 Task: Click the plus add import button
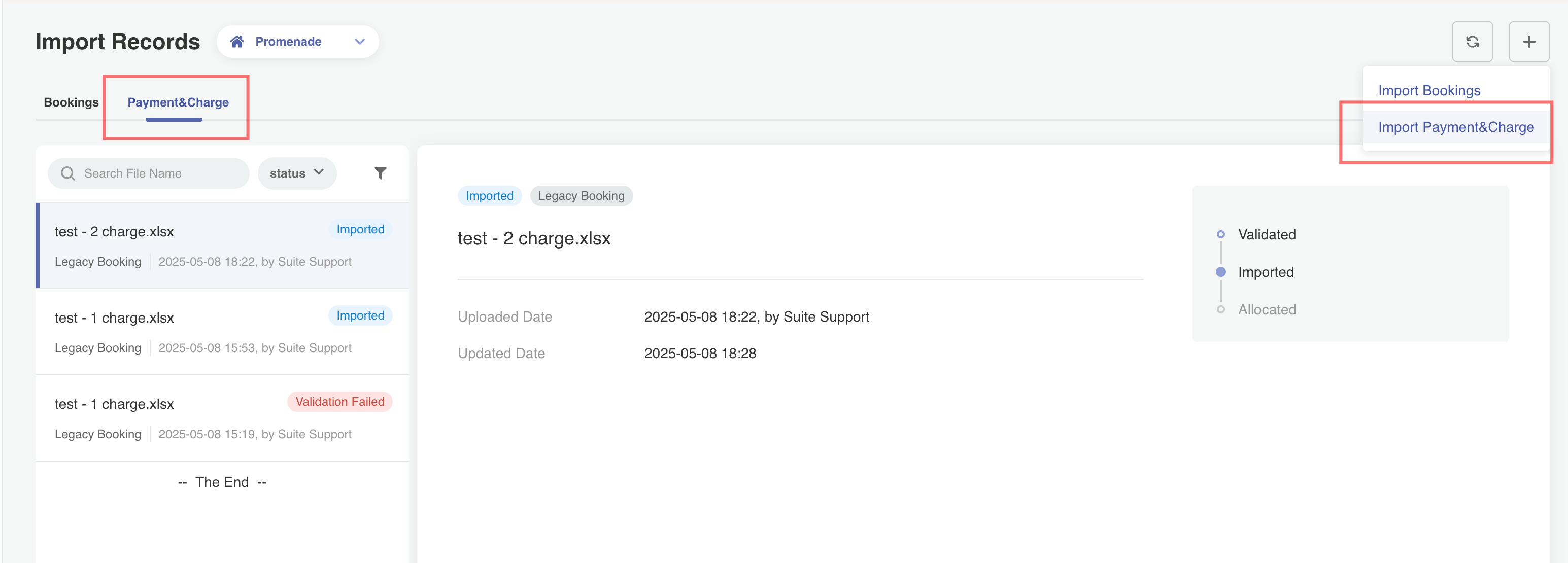click(x=1528, y=42)
